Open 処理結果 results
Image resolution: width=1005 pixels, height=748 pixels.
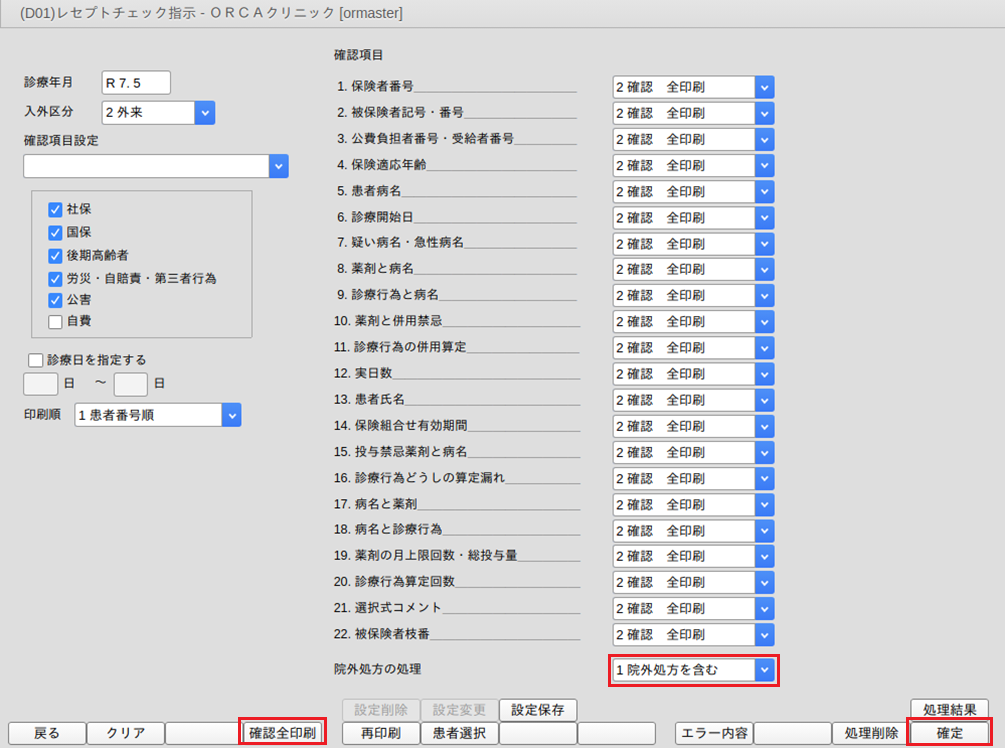[949, 710]
